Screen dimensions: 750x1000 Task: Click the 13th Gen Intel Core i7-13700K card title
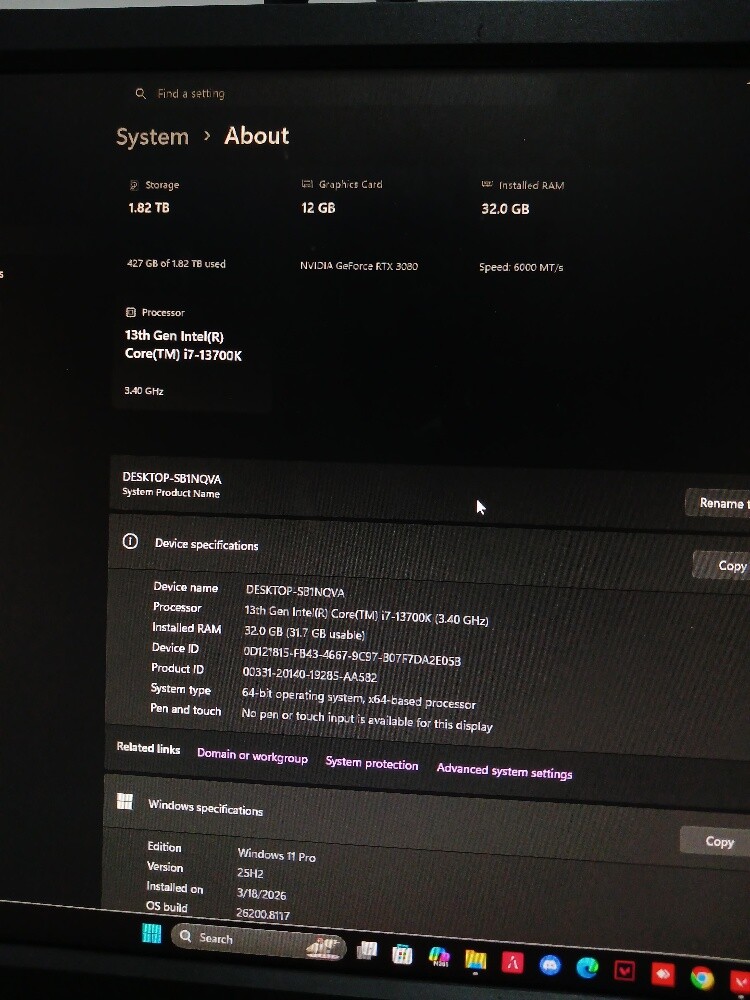pyautogui.click(x=183, y=346)
